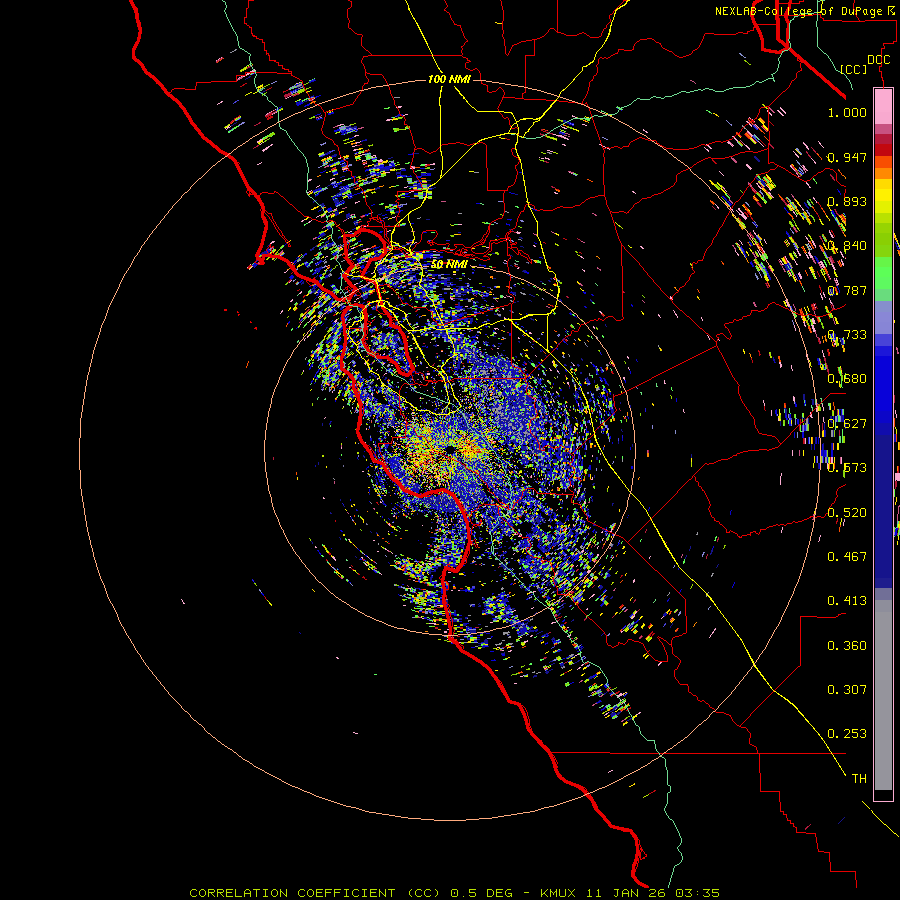The width and height of the screenshot is (900, 900).
Task: Click the 0.947 scale value
Action: click(x=847, y=157)
